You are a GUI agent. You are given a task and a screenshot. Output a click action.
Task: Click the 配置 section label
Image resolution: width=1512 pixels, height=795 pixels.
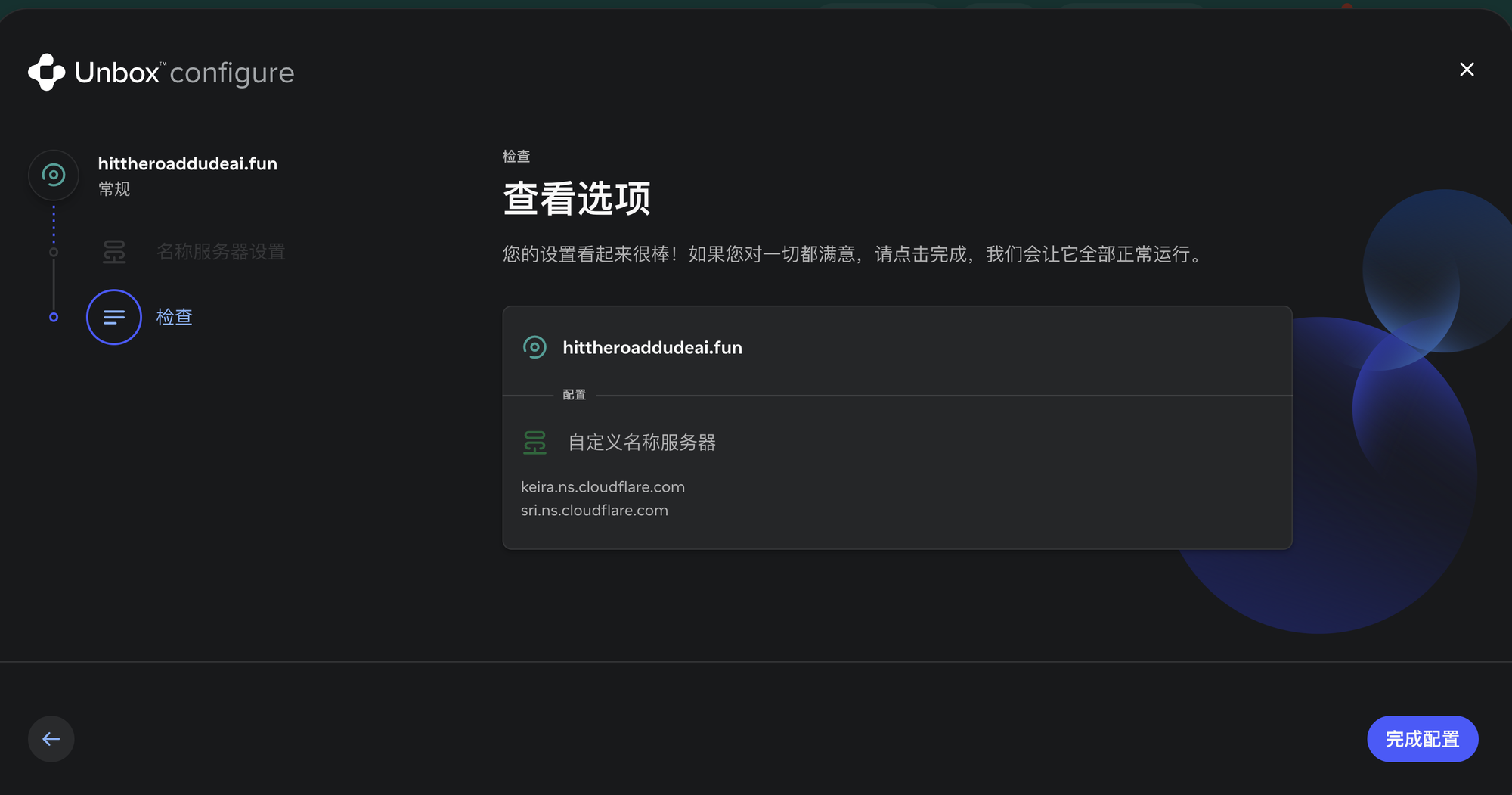click(x=575, y=395)
